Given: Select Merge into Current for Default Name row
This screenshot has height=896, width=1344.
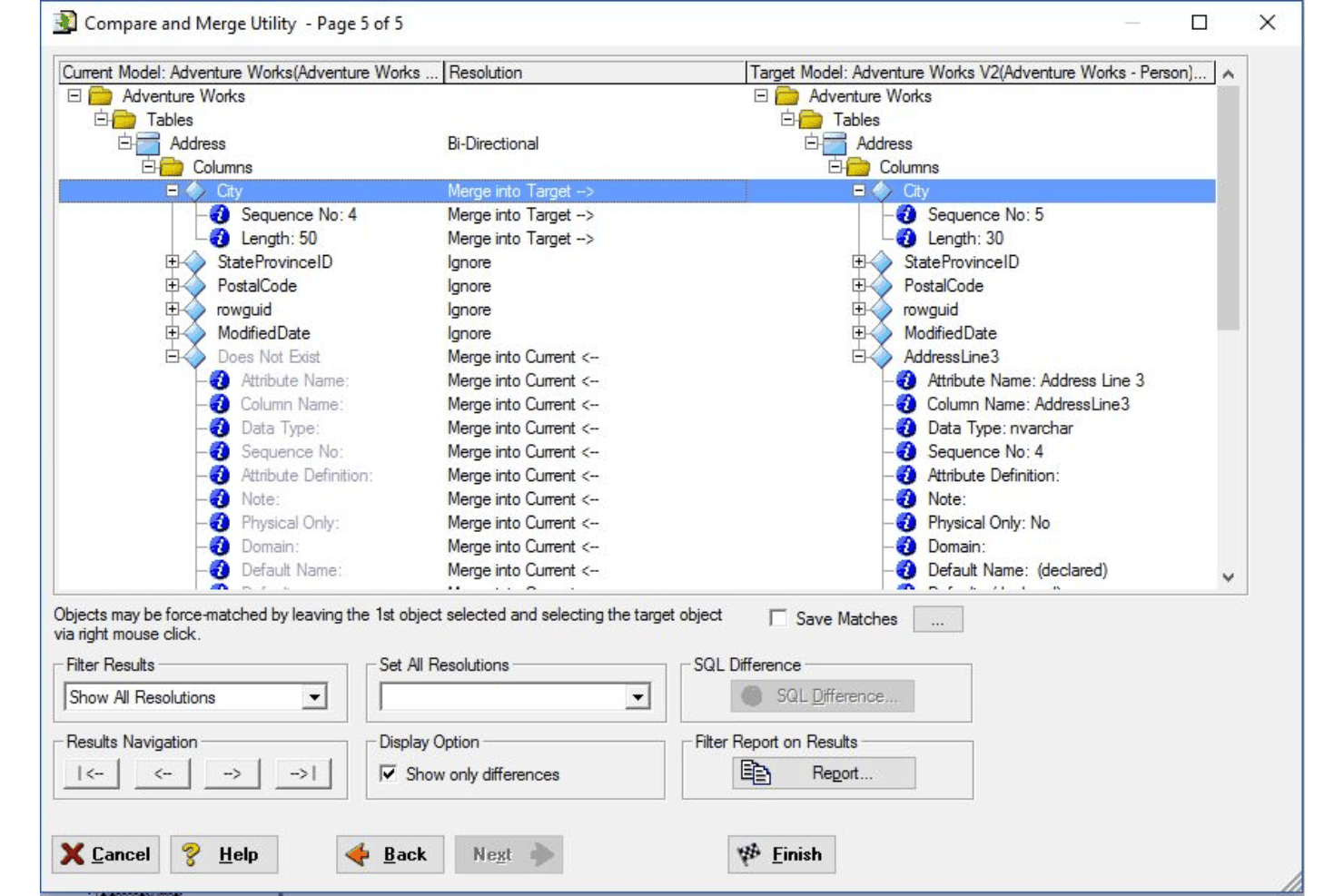Looking at the screenshot, I should pos(523,569).
